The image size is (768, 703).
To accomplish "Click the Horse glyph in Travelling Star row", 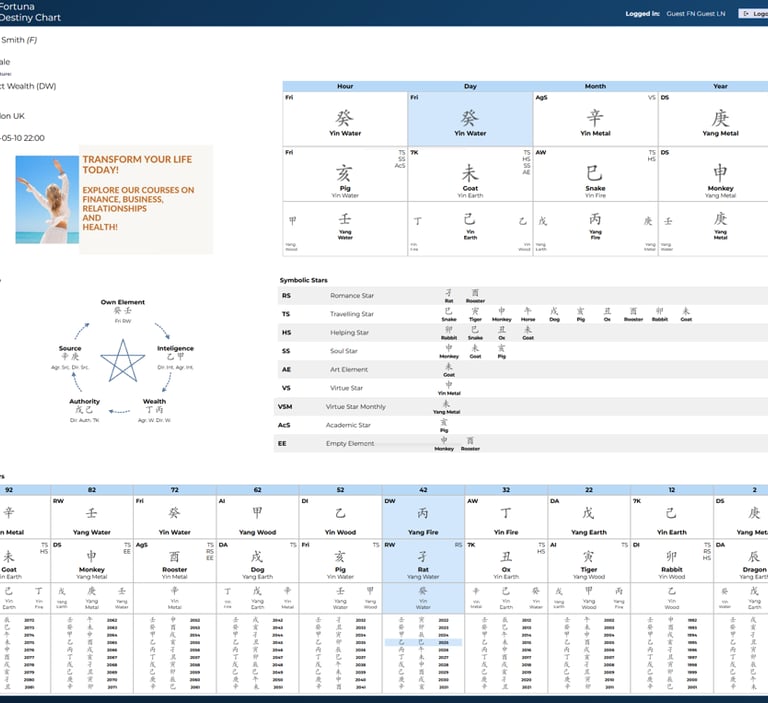I will click(x=528, y=311).
